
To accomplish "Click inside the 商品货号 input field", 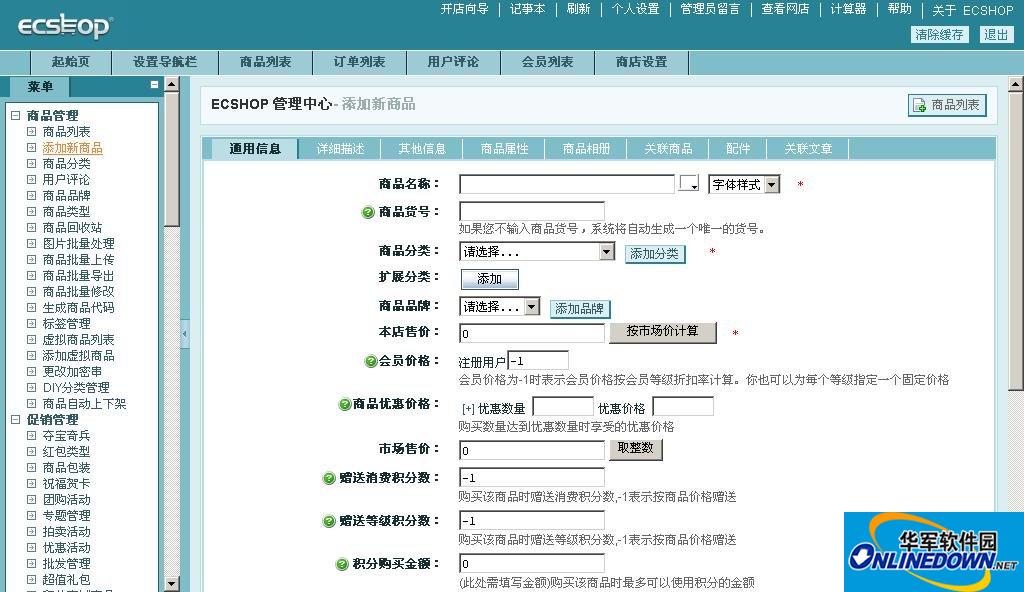I will coord(530,212).
